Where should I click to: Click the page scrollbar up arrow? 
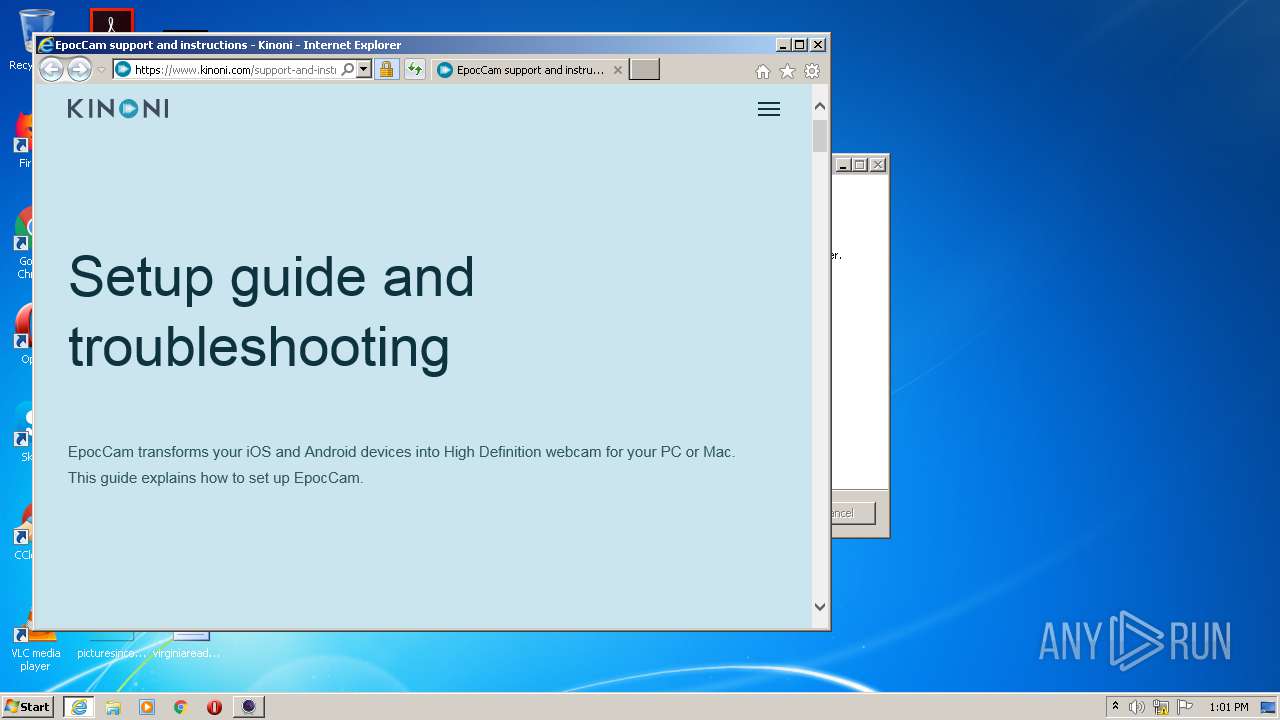coord(820,106)
